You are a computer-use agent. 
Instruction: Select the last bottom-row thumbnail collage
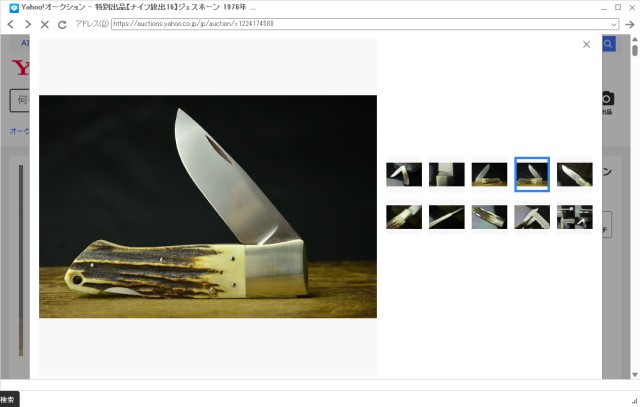(x=575, y=217)
